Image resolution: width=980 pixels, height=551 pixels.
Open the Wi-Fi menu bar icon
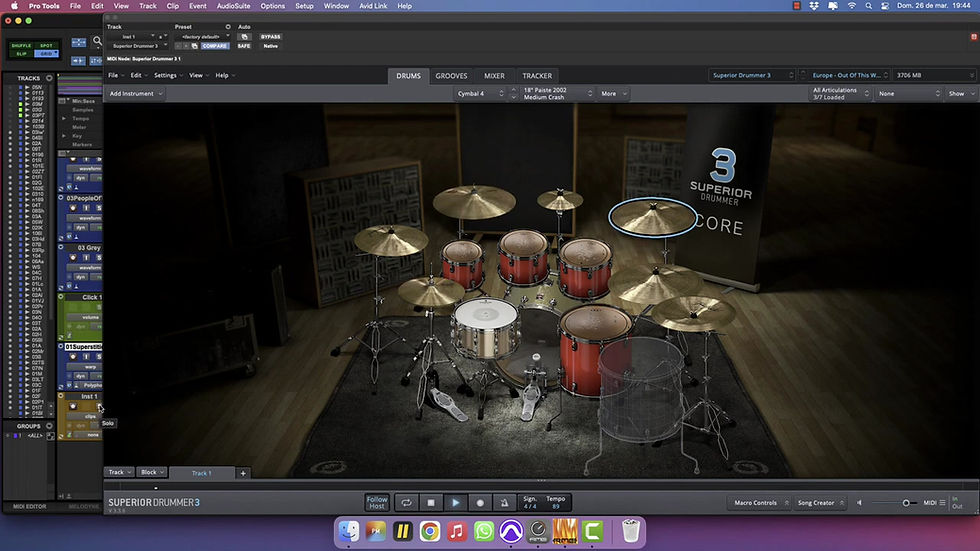[x=851, y=6]
